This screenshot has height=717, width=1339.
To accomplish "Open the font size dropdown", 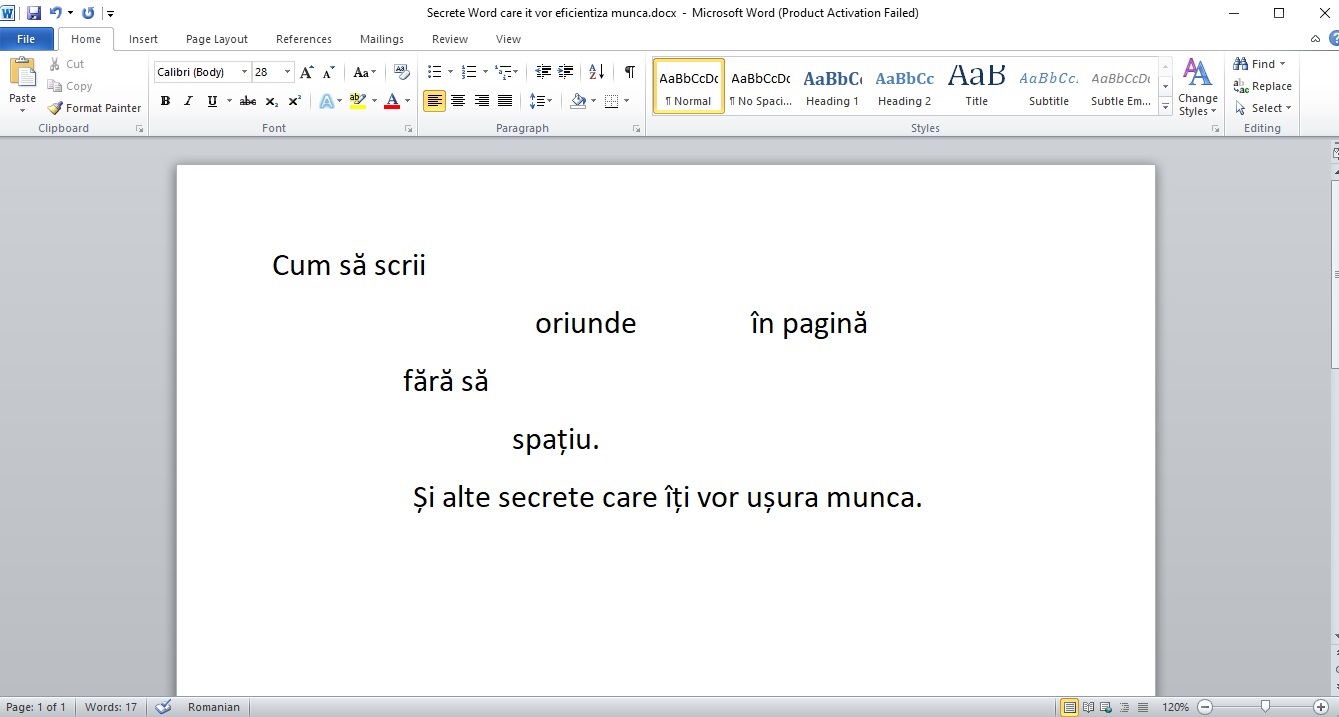I will tap(288, 72).
